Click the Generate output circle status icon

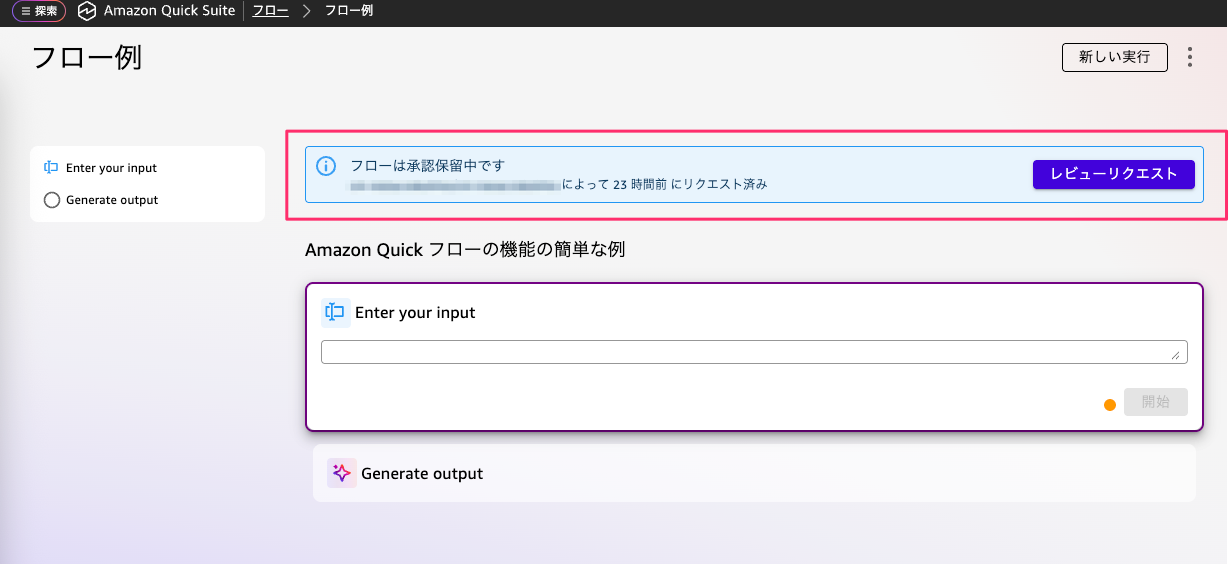(x=52, y=200)
